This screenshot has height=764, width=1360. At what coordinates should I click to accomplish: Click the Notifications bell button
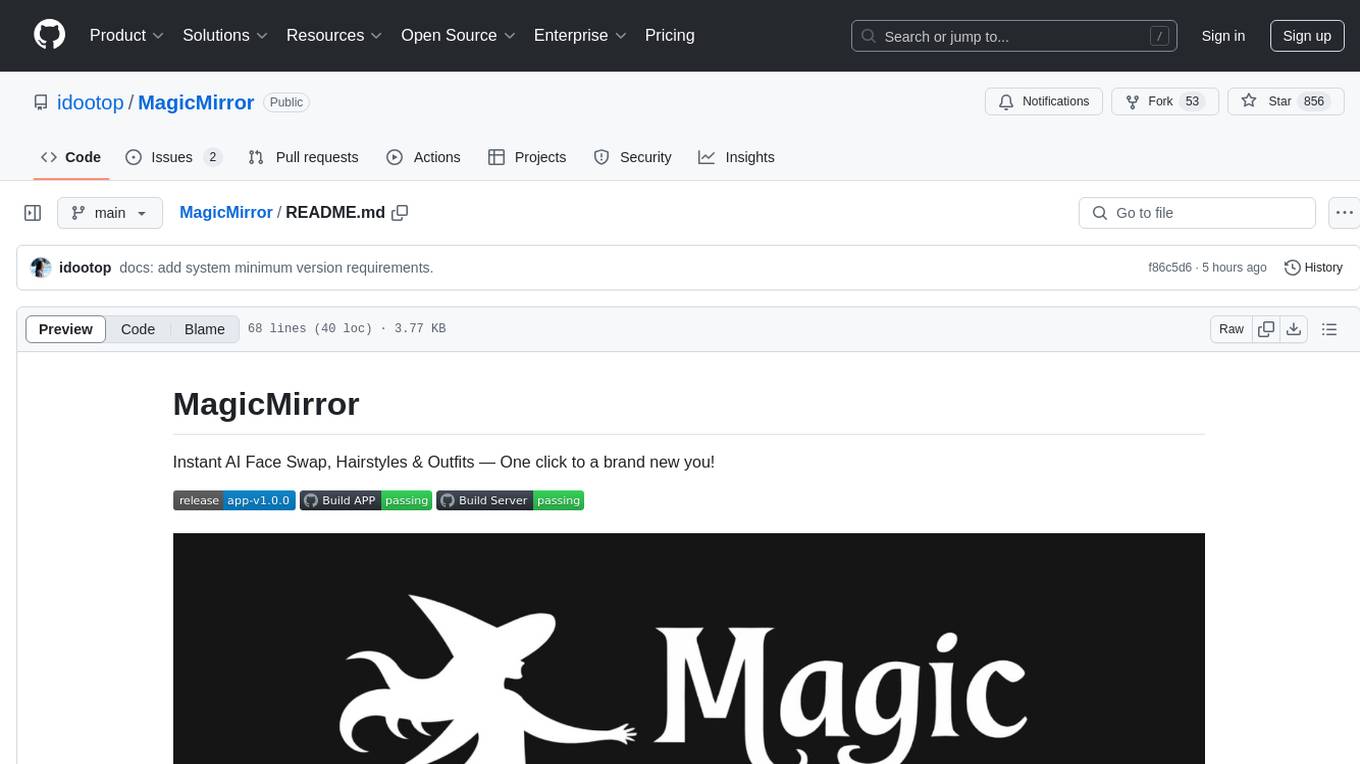[1044, 102]
